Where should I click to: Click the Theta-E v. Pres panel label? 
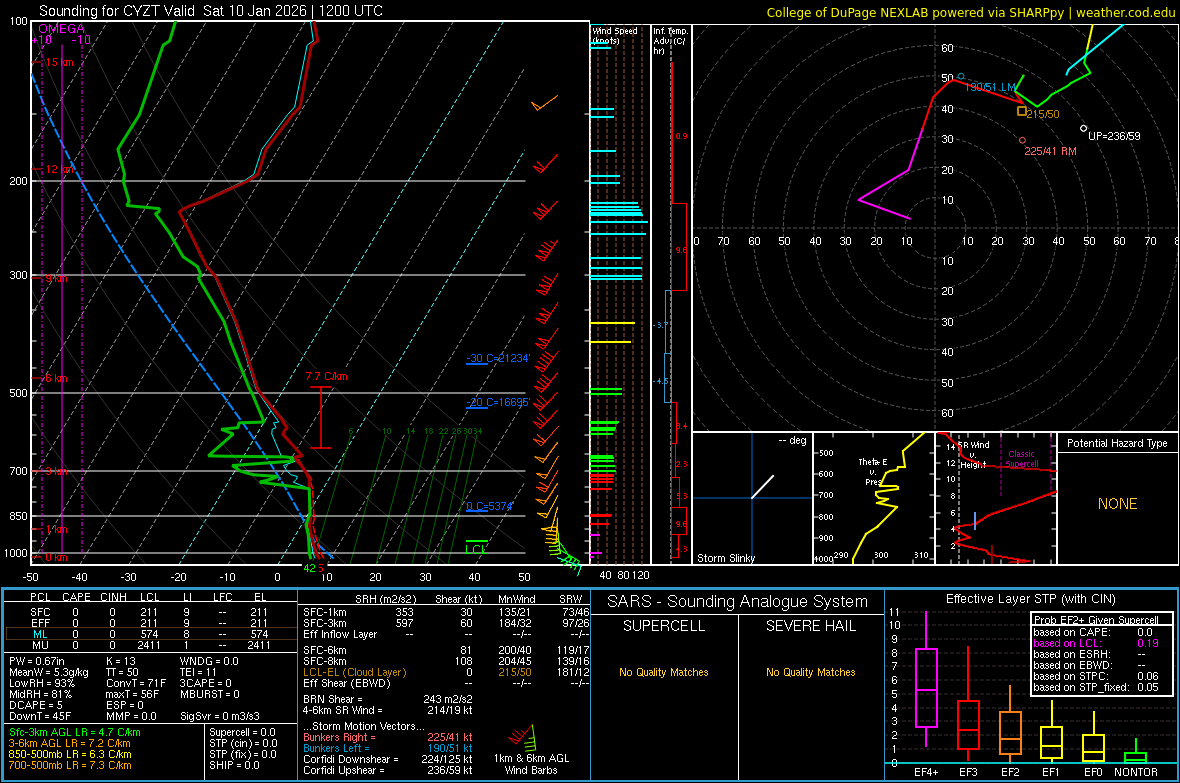[873, 471]
